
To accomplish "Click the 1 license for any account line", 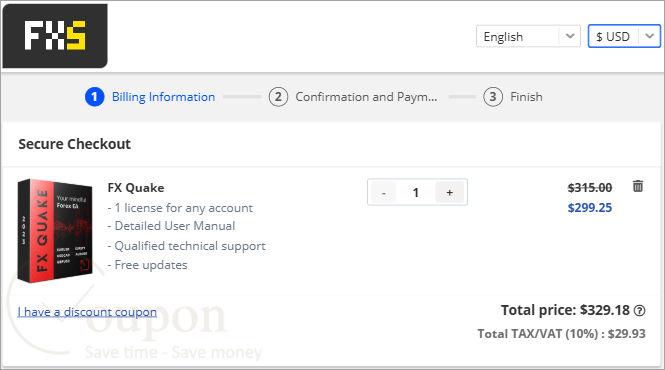I will click(x=180, y=208).
